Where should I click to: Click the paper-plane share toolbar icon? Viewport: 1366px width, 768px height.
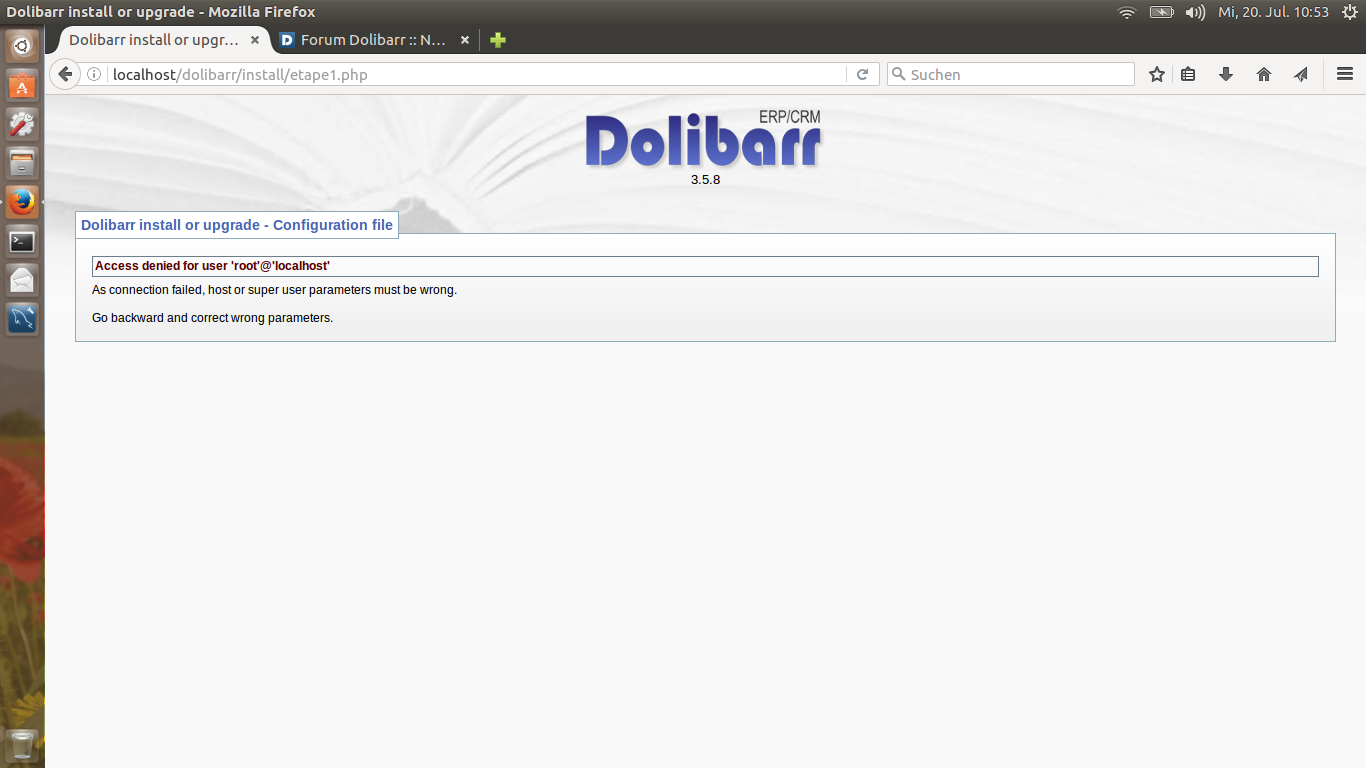pos(1301,74)
